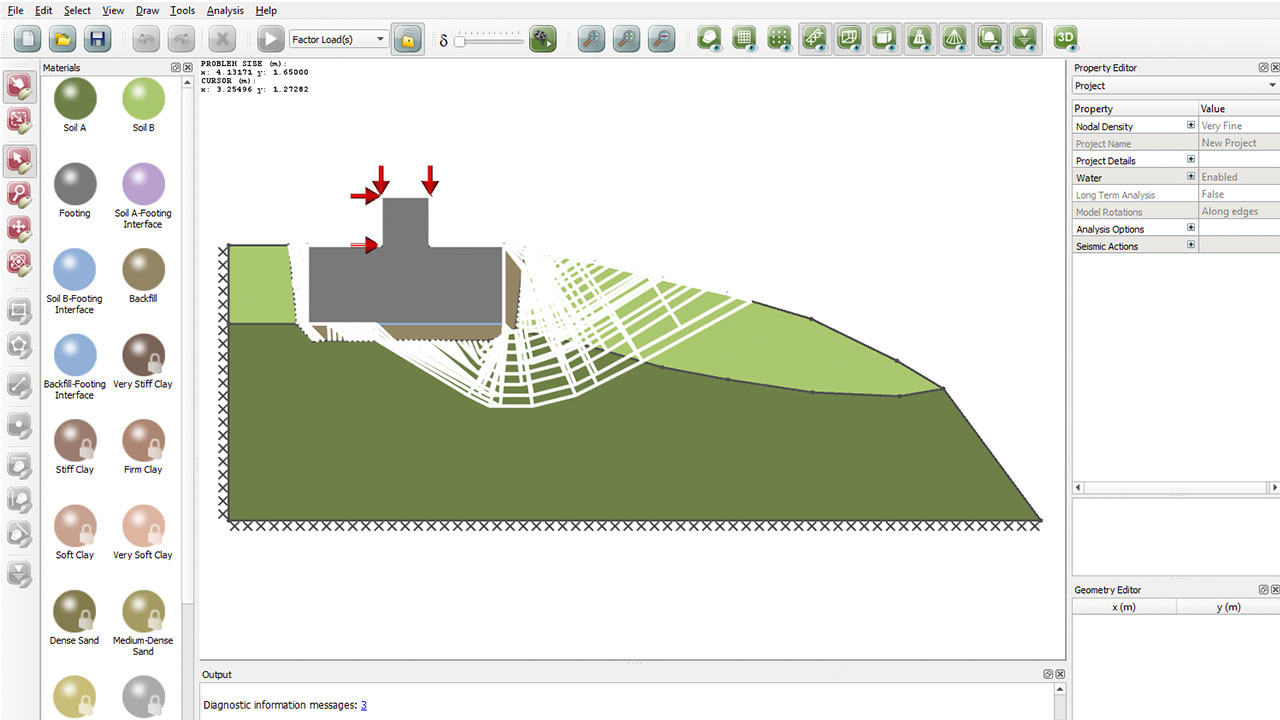Select the Backfill material sphere
Screen dimensions: 1280x720
(x=143, y=271)
